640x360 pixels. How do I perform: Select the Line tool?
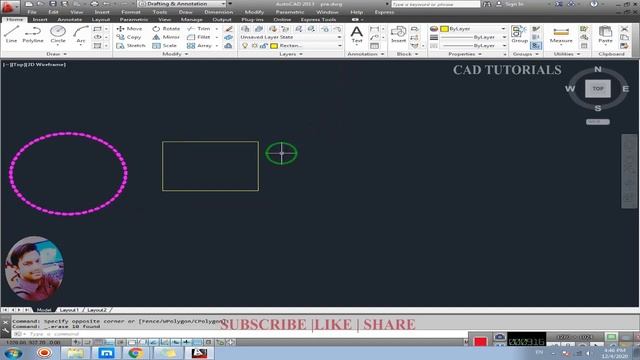click(x=11, y=34)
